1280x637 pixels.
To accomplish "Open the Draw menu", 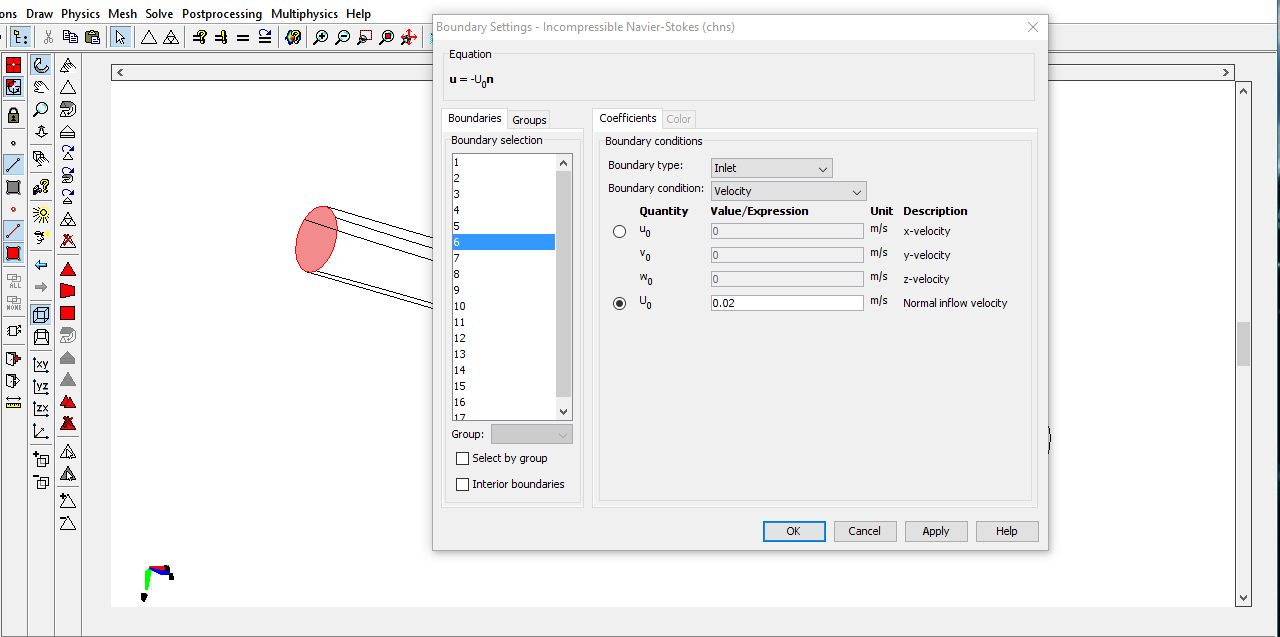I will click(x=40, y=14).
